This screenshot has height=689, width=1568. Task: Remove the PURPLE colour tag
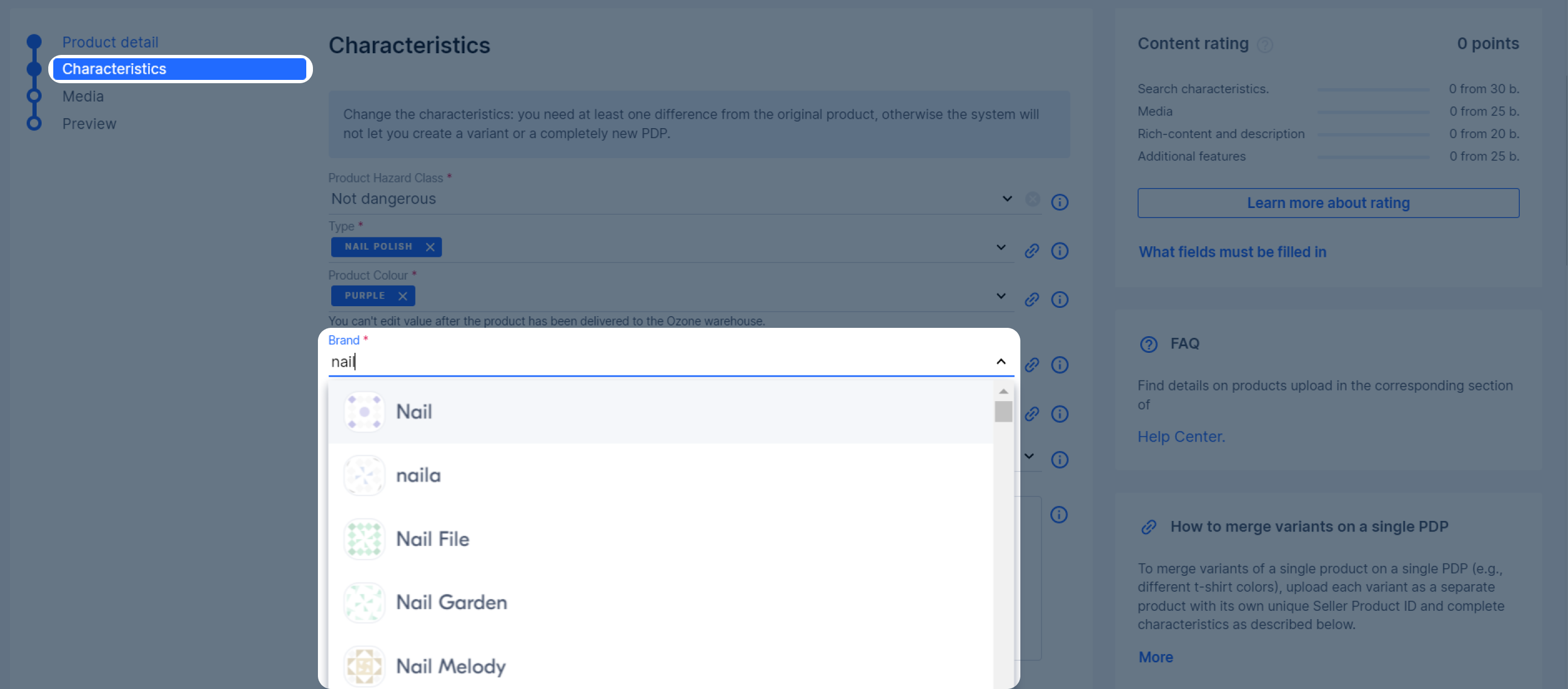[402, 296]
